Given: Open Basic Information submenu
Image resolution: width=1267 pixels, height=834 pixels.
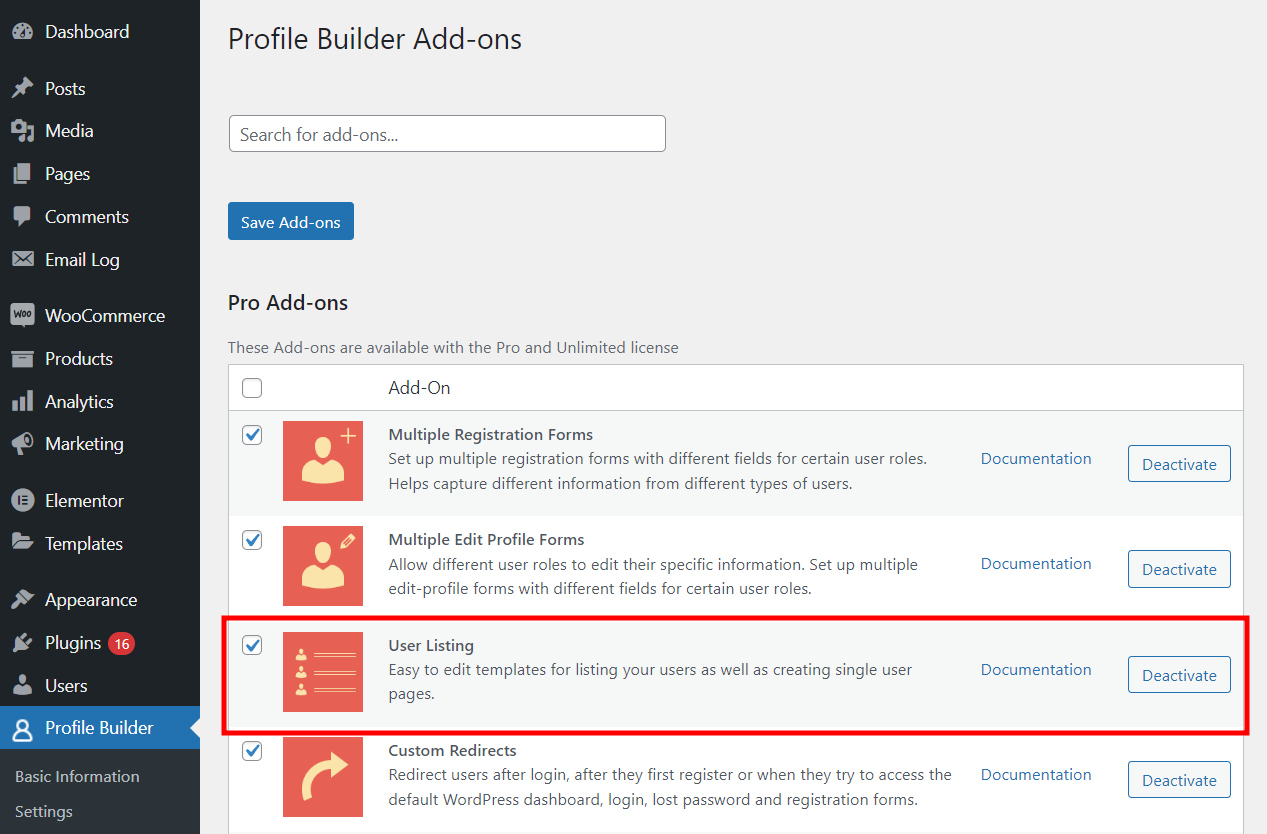Looking at the screenshot, I should 77,777.
